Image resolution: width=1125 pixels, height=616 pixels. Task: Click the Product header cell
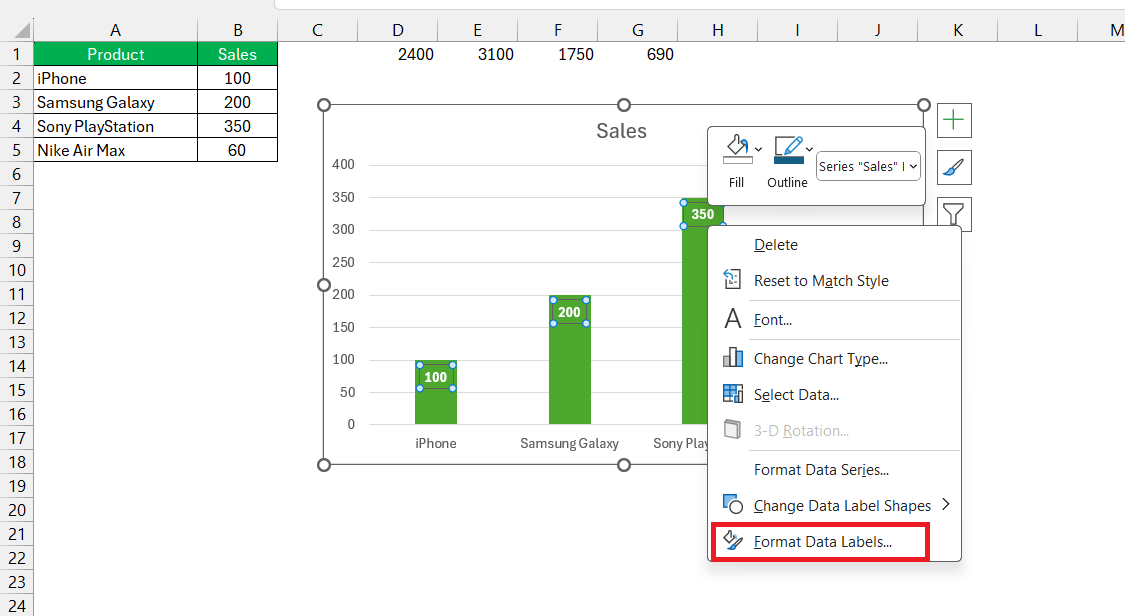click(116, 55)
